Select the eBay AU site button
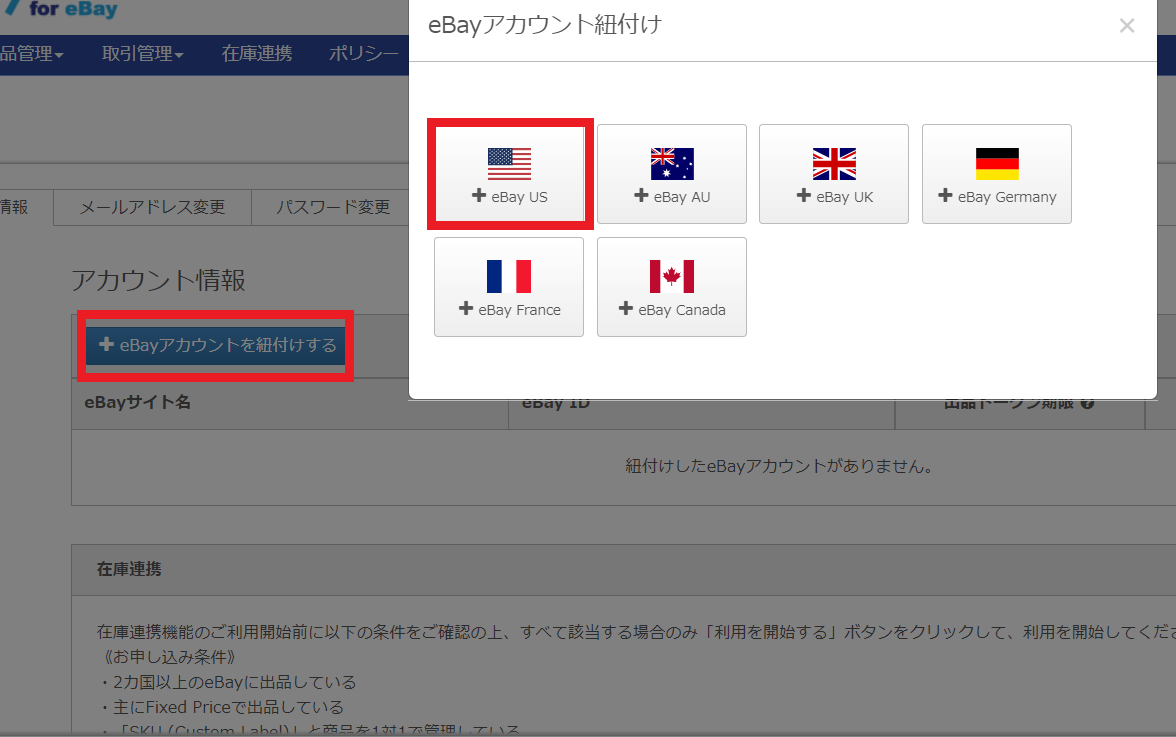Screen dimensions: 1176x737 point(672,174)
